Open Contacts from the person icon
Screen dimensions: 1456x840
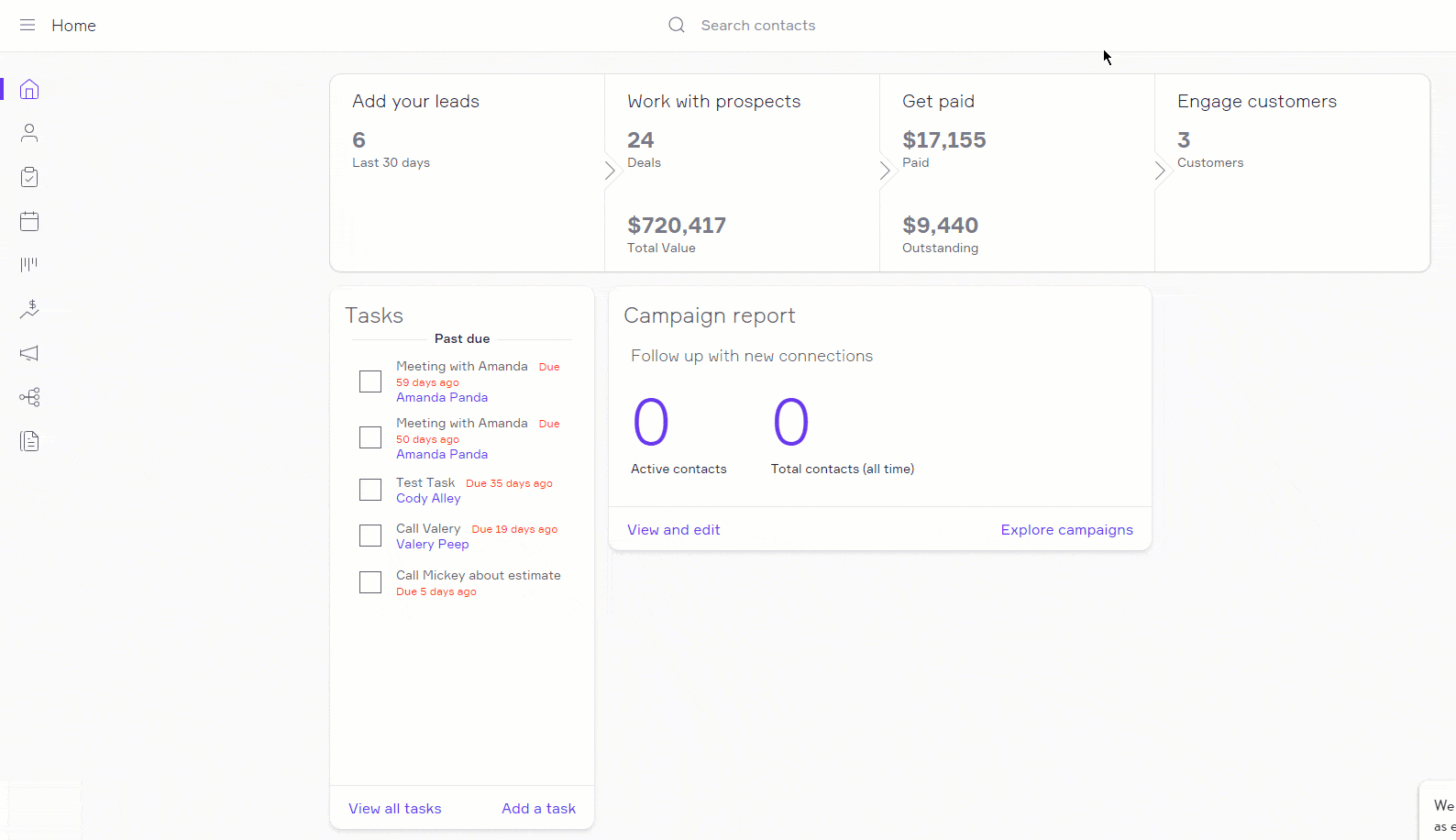(x=29, y=133)
